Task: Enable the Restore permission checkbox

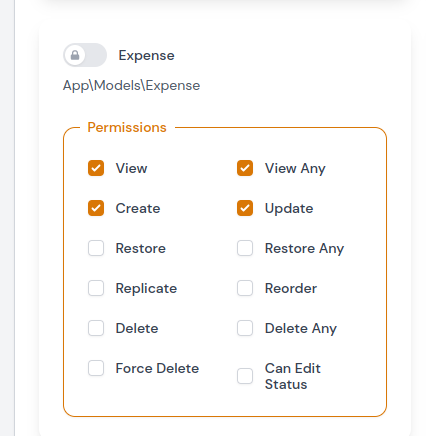Action: coord(96,248)
